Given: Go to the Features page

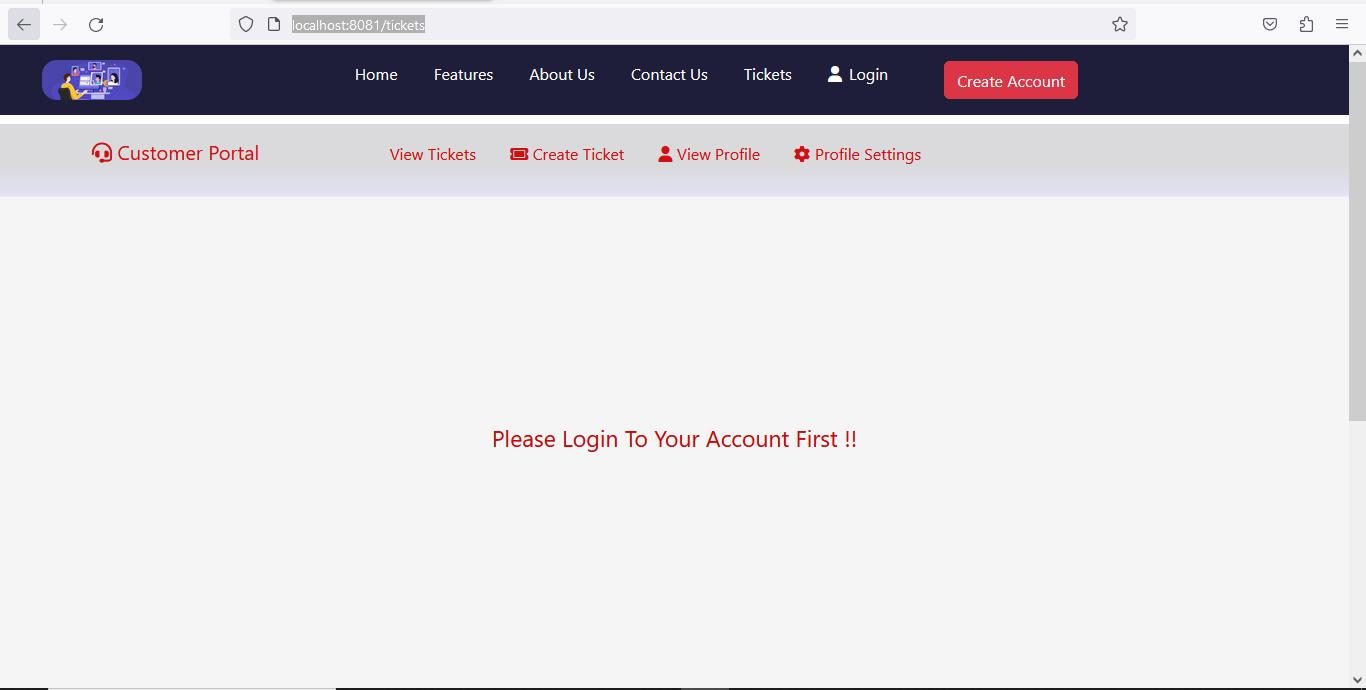Looking at the screenshot, I should [x=463, y=75].
